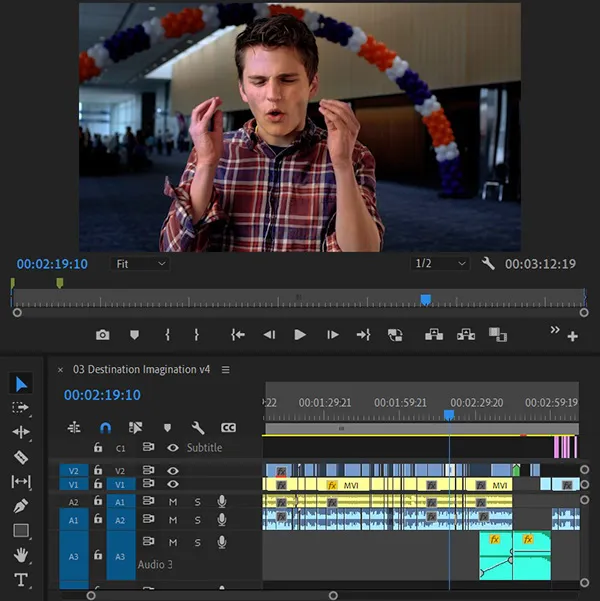Click the blue playhead on monitor scrubber

click(x=426, y=299)
